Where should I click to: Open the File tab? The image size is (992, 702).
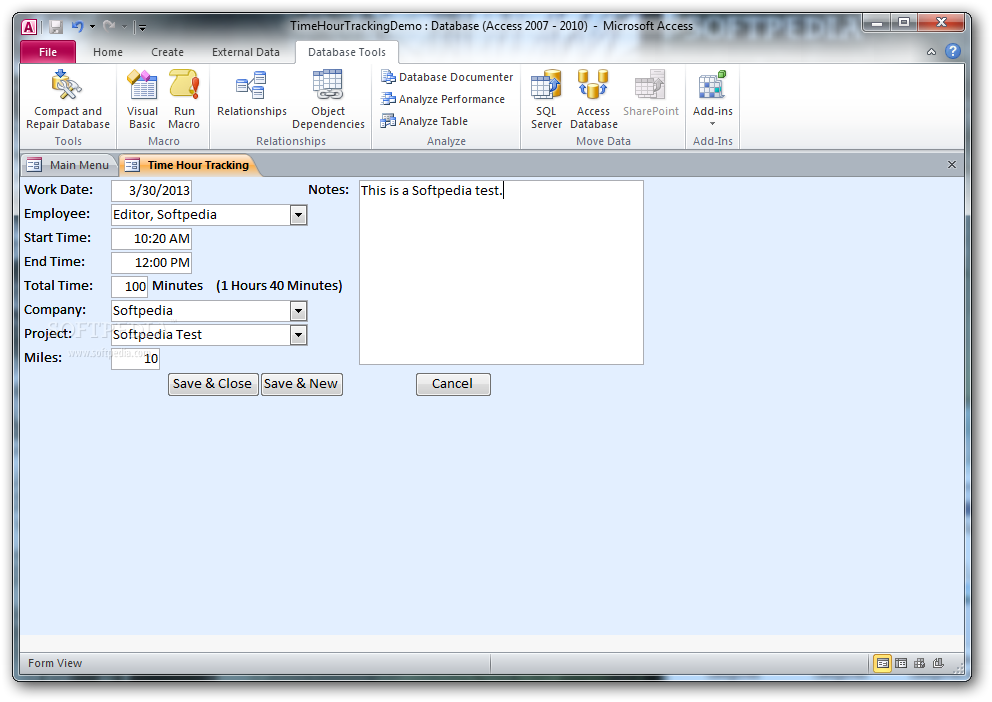48,52
